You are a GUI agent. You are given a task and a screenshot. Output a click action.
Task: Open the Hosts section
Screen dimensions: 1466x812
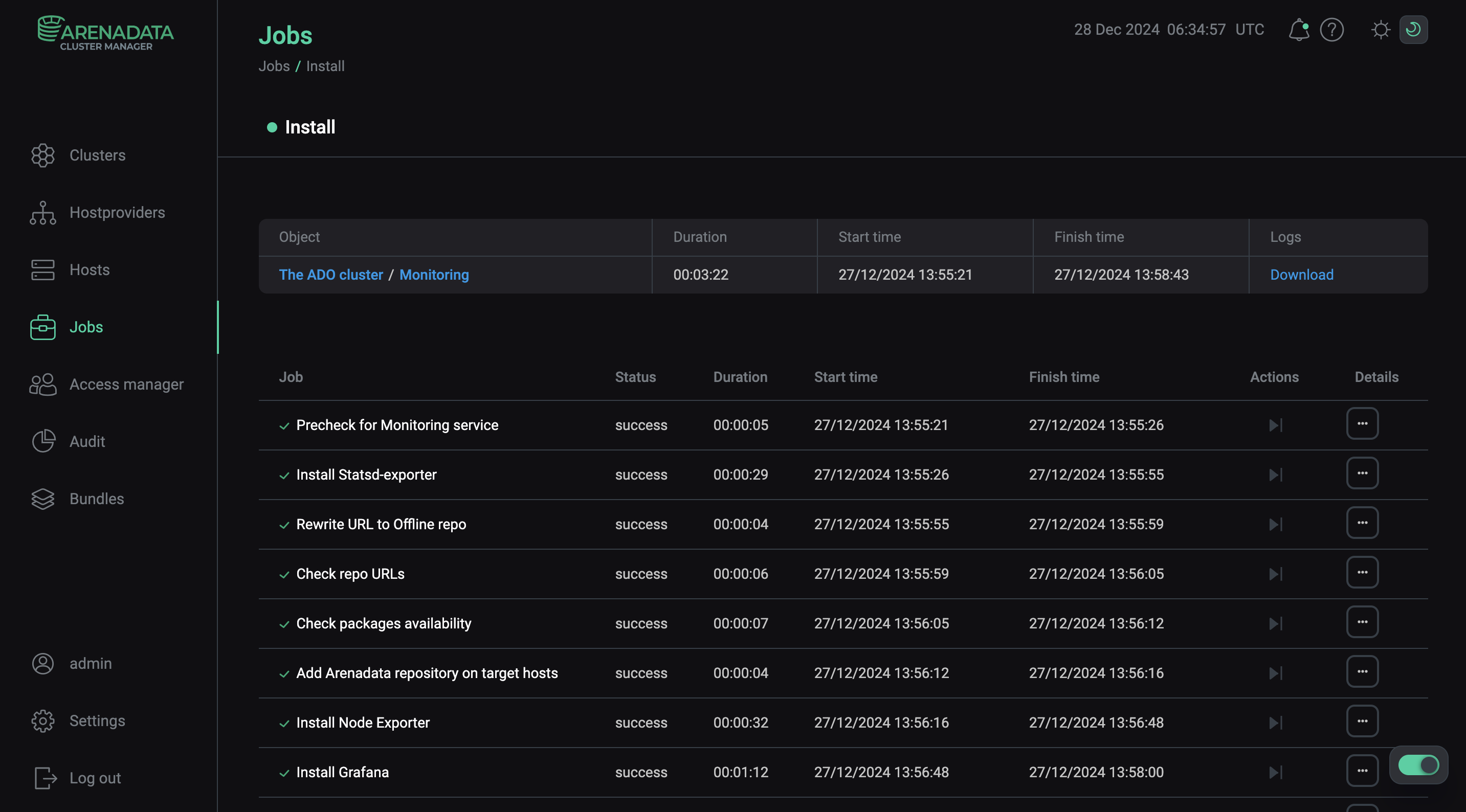coord(90,269)
